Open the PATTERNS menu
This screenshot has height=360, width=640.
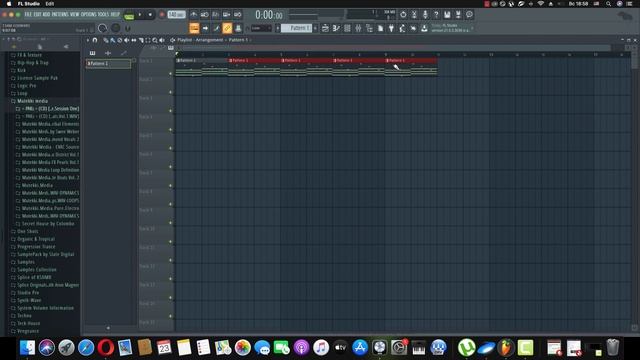coord(60,14)
